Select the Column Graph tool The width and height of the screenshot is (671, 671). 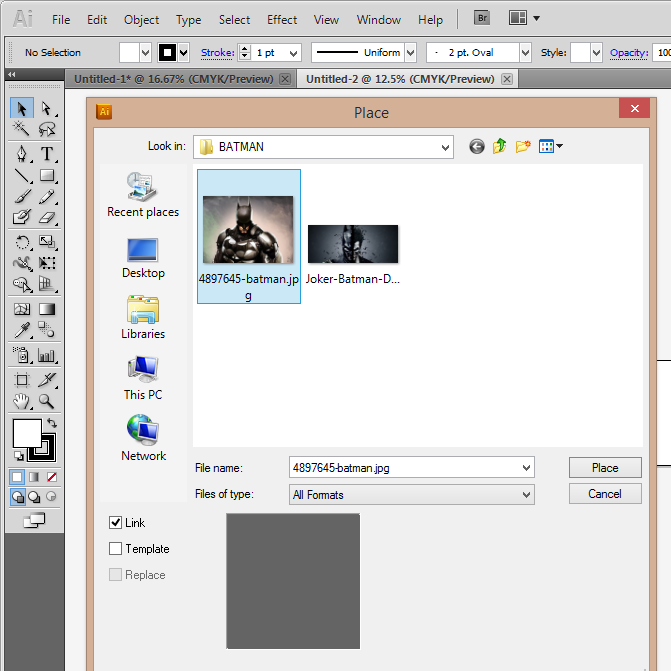click(47, 355)
